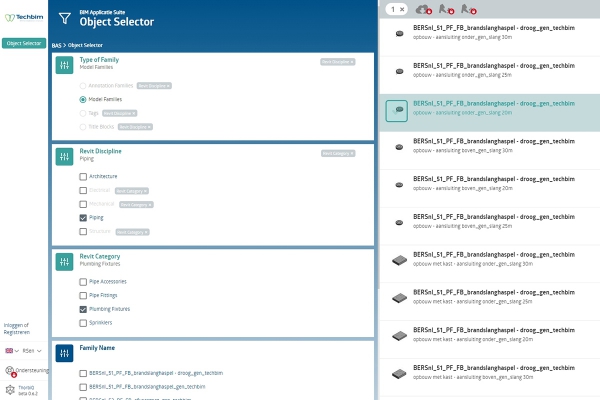Select the Title Blocks radio button
The height and width of the screenshot is (400, 600).
pos(83,127)
